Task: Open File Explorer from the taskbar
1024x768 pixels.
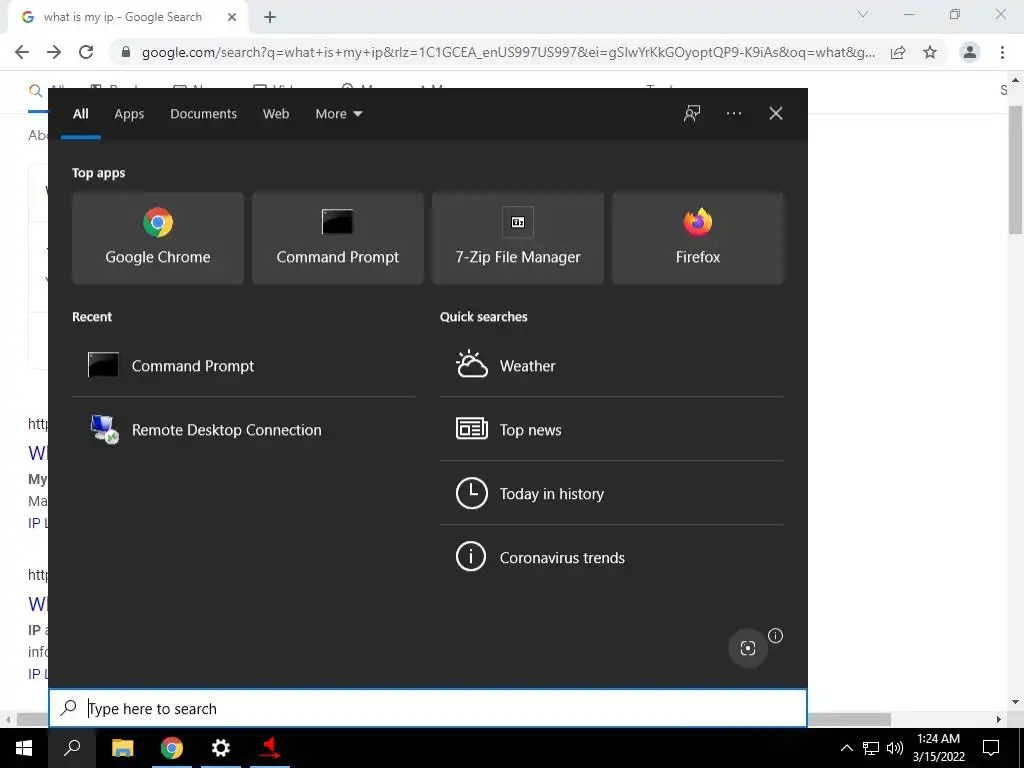Action: (123, 748)
